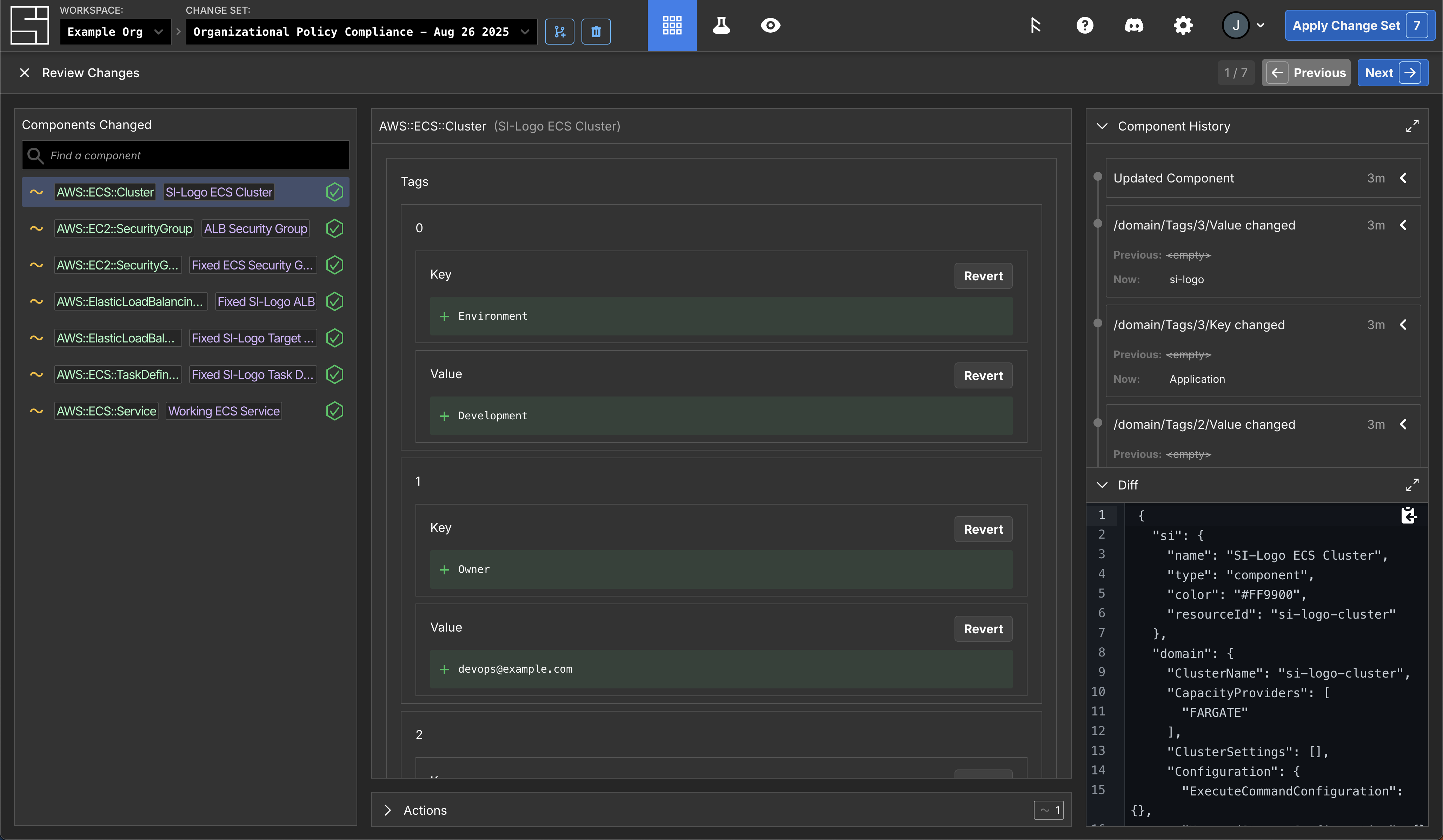Click the System Initiative logo
Screen dimensions: 1443x840
(x=30, y=25)
